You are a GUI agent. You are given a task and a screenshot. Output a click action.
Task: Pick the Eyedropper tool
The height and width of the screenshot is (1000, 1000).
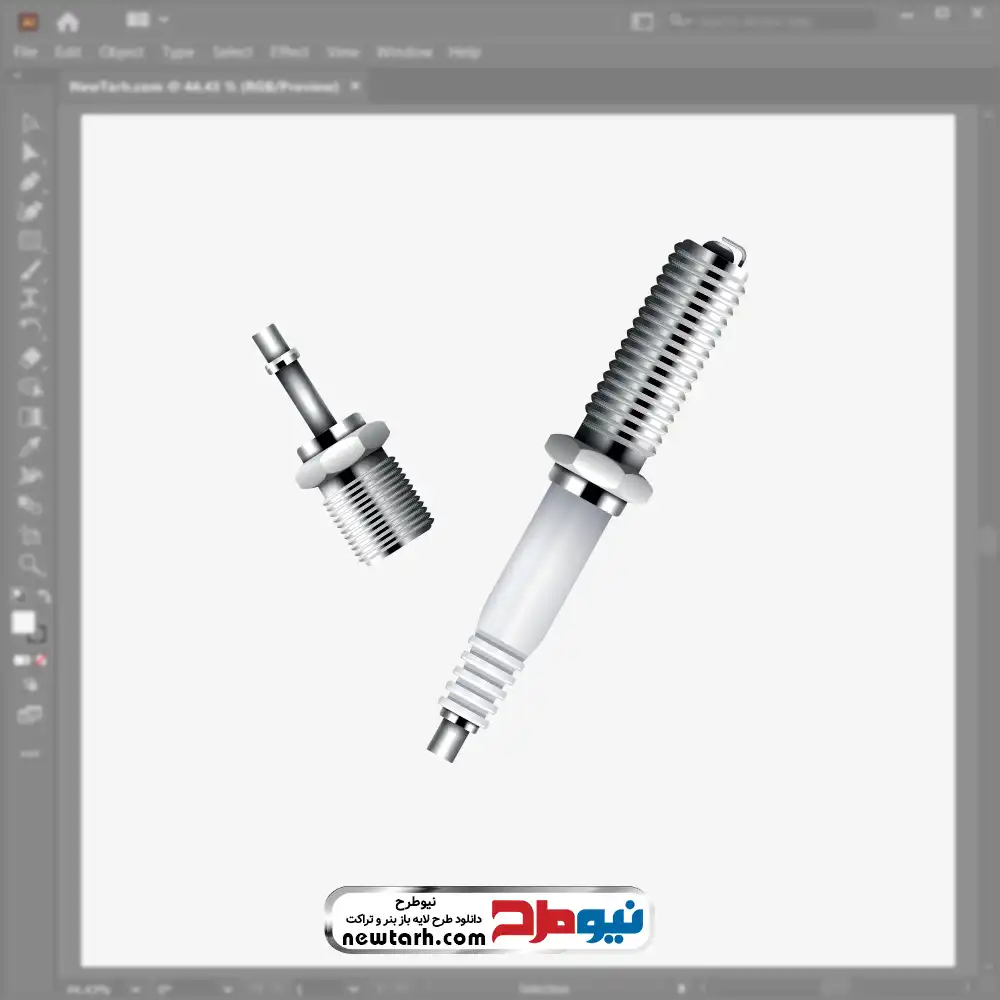pos(30,446)
